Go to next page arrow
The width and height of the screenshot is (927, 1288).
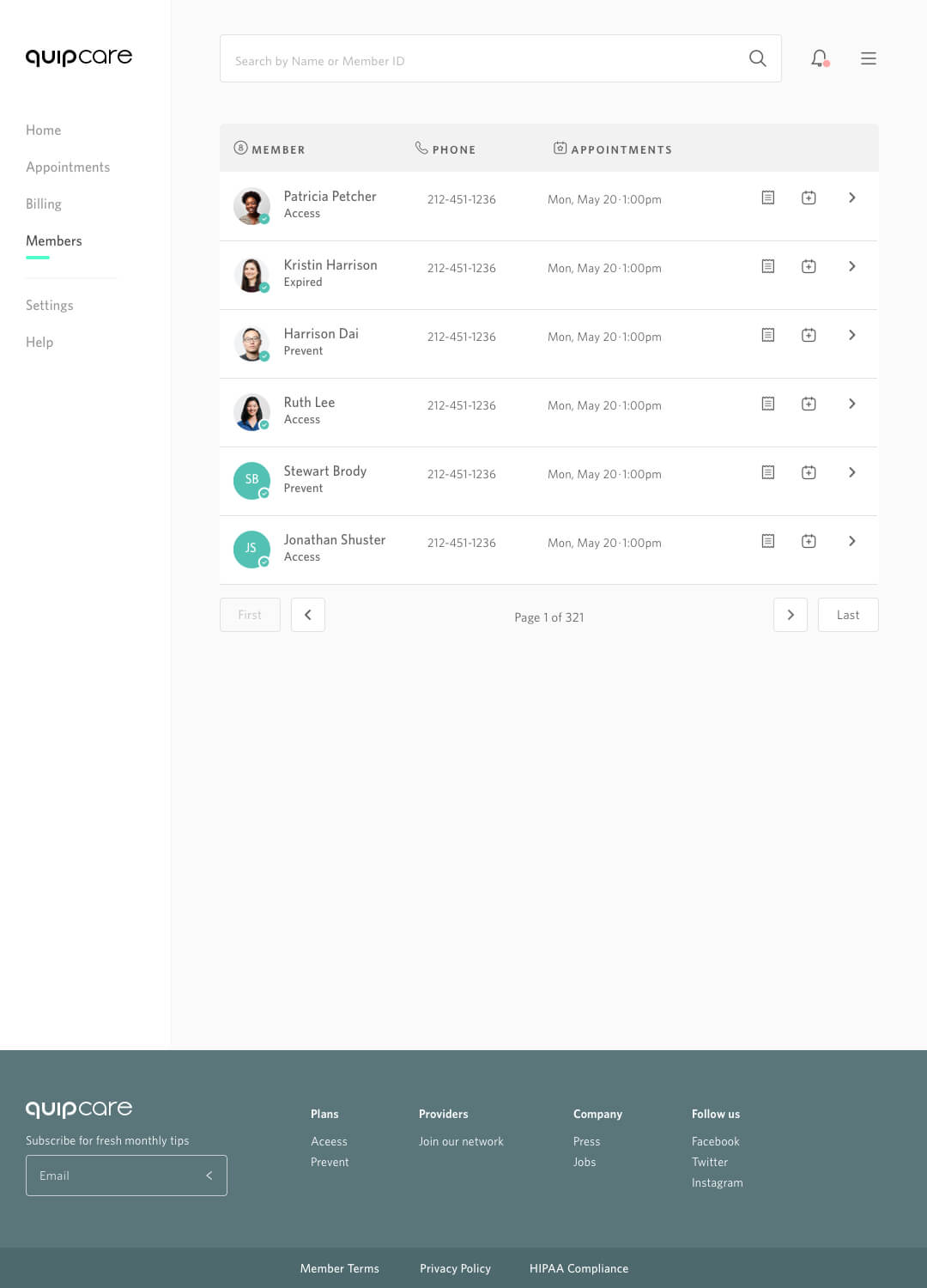point(791,615)
